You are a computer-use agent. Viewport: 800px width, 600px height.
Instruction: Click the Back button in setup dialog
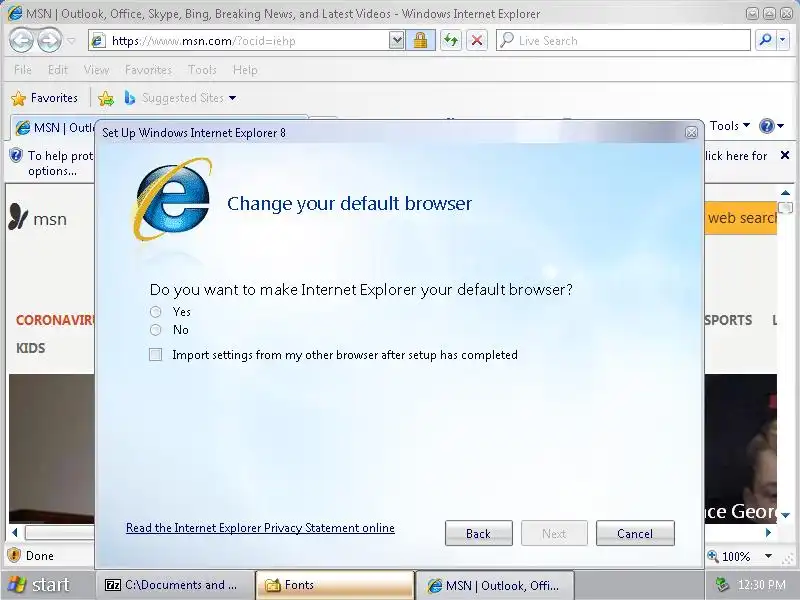click(479, 533)
